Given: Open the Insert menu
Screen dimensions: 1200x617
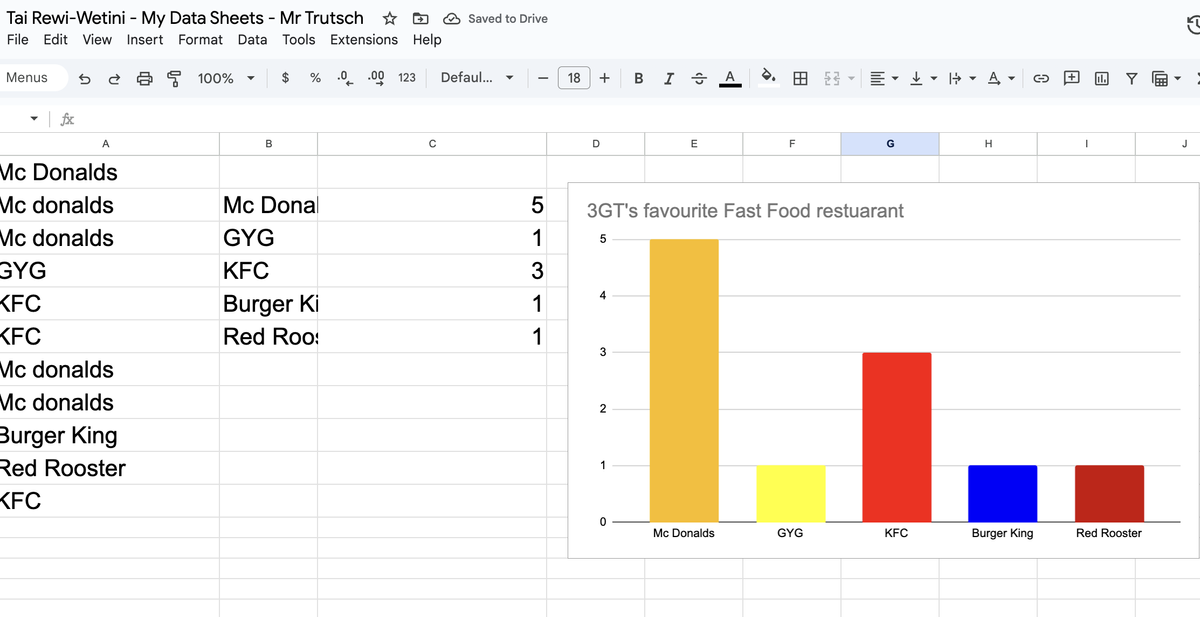Looking at the screenshot, I should click(x=145, y=40).
